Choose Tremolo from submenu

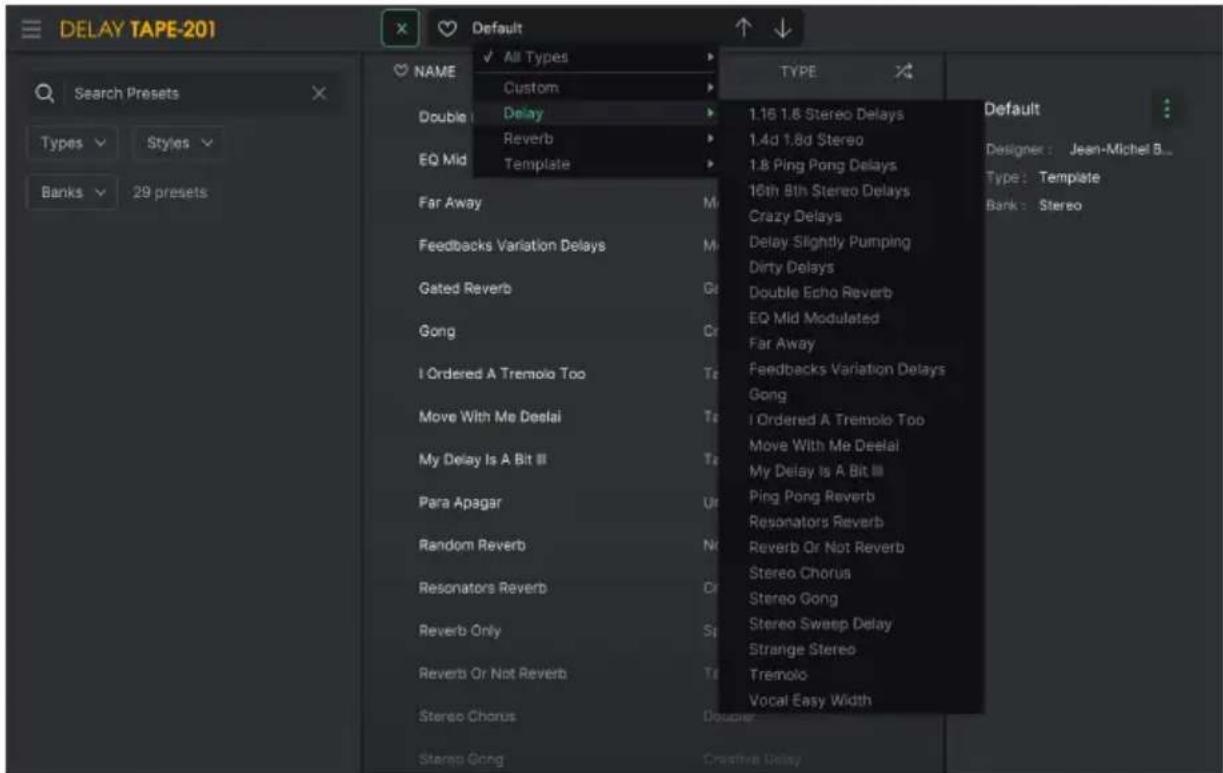778,675
